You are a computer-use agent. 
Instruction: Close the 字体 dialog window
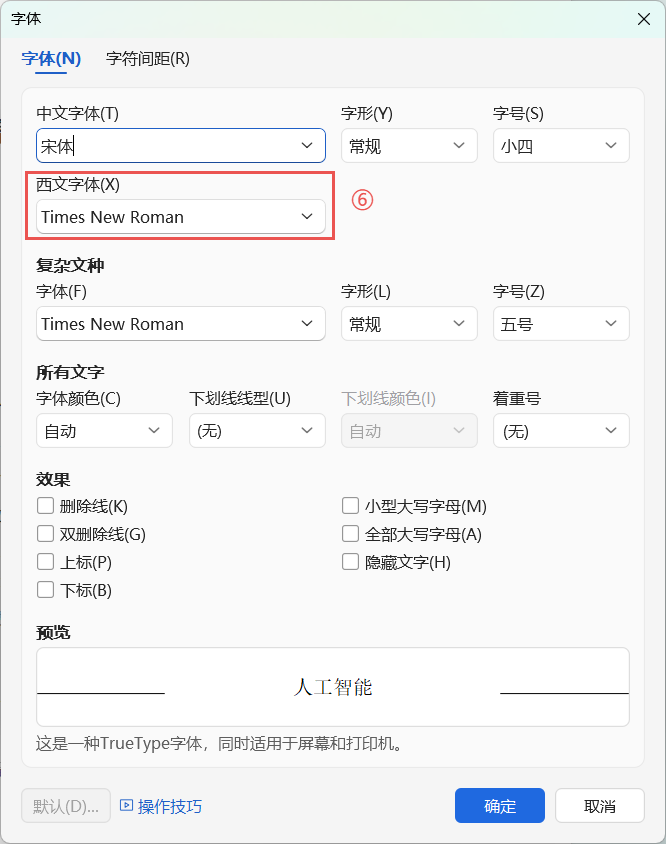coord(644,18)
